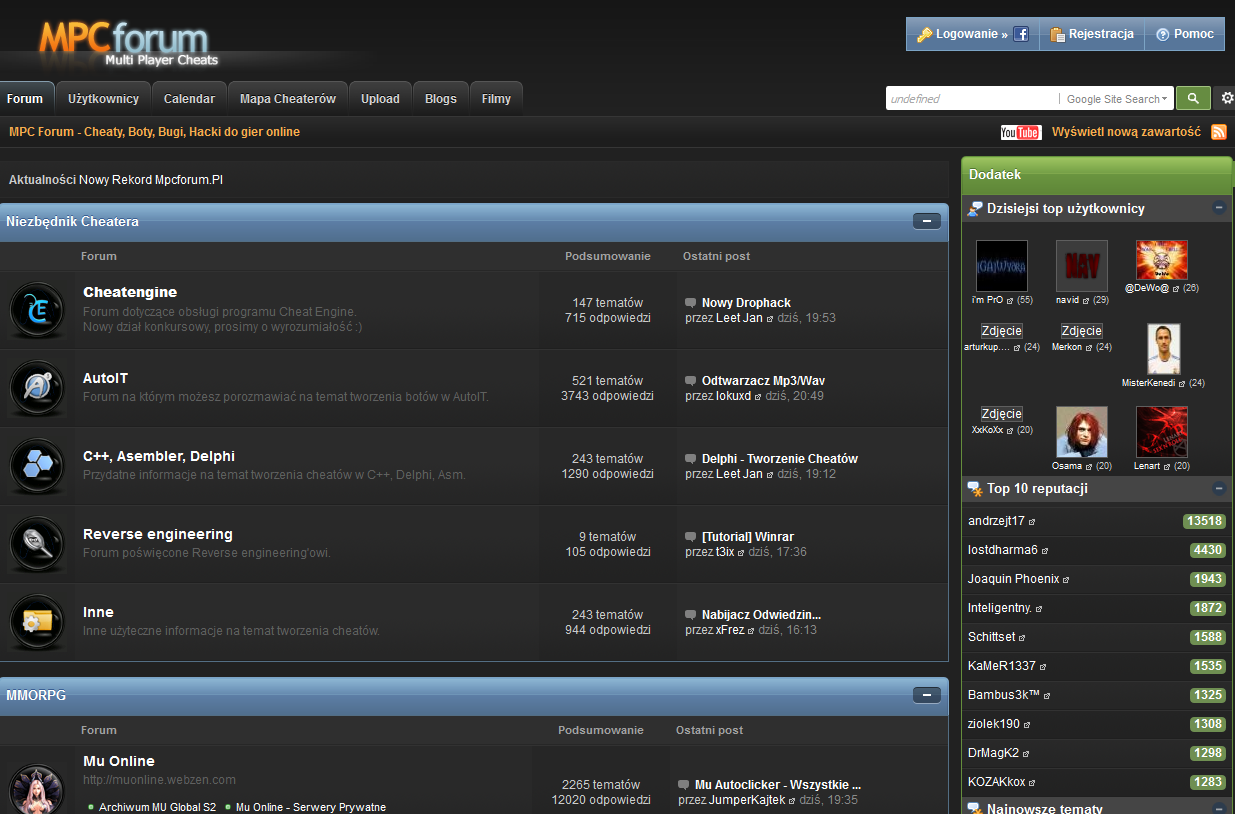Collapse the MMORPG category
Image resolution: width=1235 pixels, height=814 pixels.
coord(927,695)
